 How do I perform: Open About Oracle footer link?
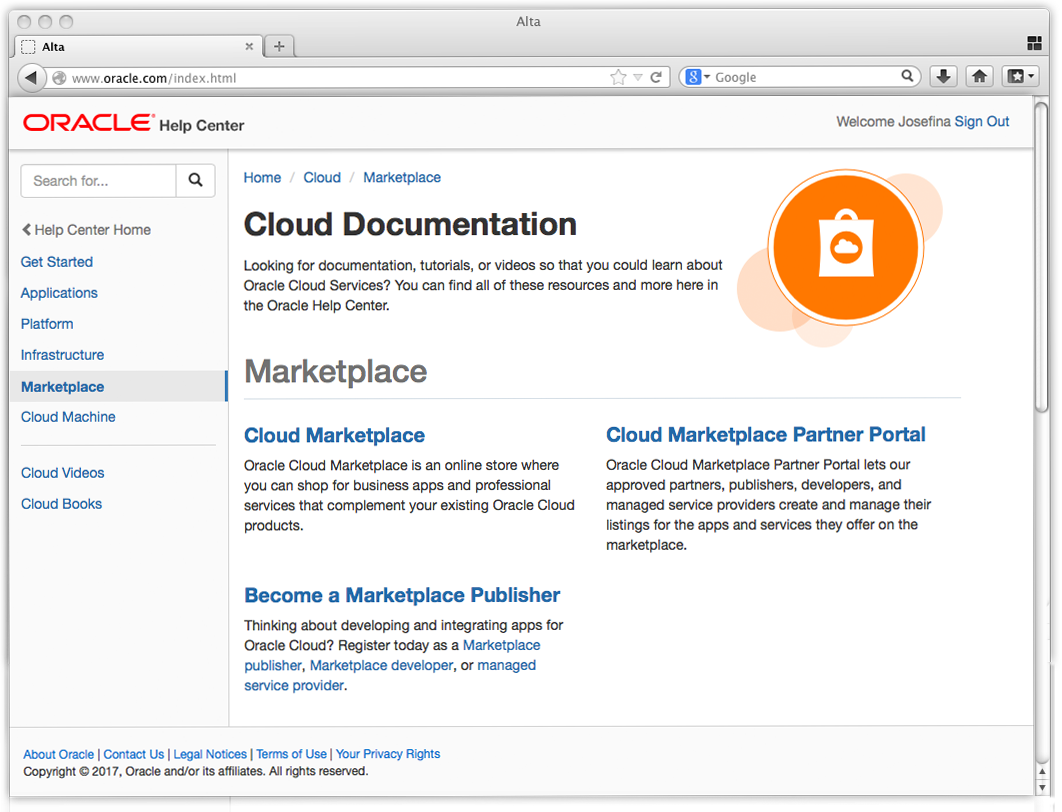[x=59, y=754]
